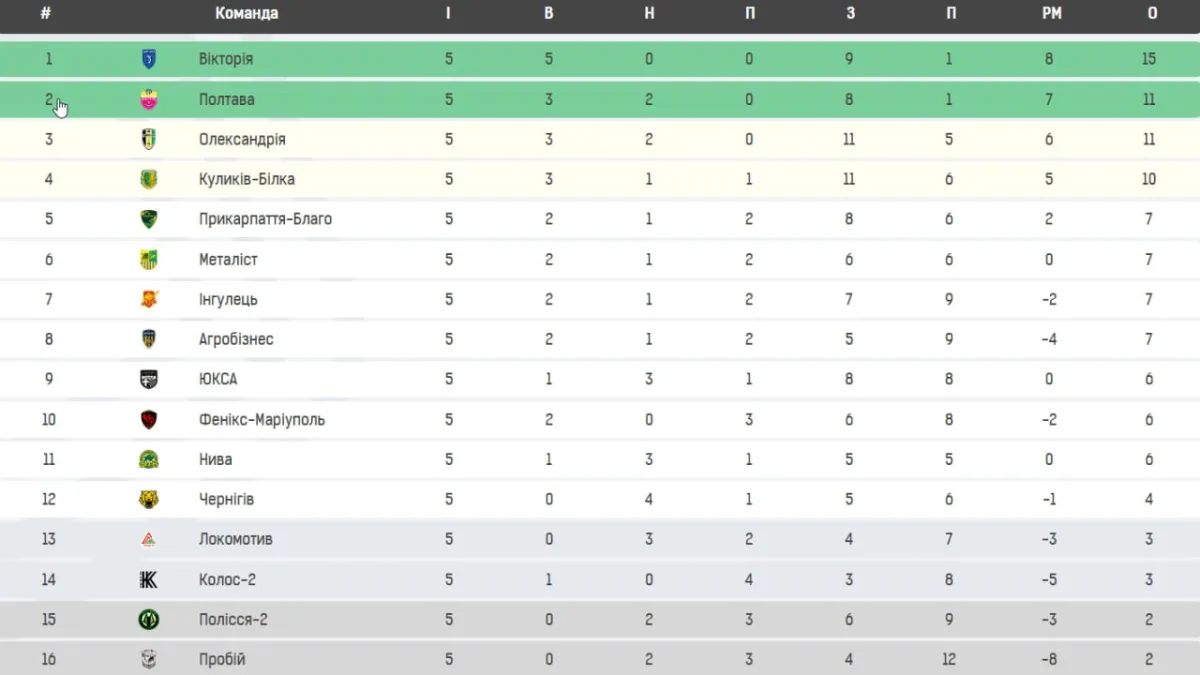Click the Полісся-2 team name
This screenshot has height=675, width=1200.
pyautogui.click(x=233, y=619)
